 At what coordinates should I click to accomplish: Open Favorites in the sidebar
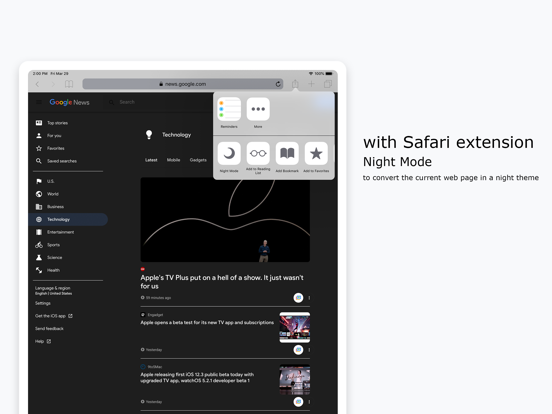50,148
